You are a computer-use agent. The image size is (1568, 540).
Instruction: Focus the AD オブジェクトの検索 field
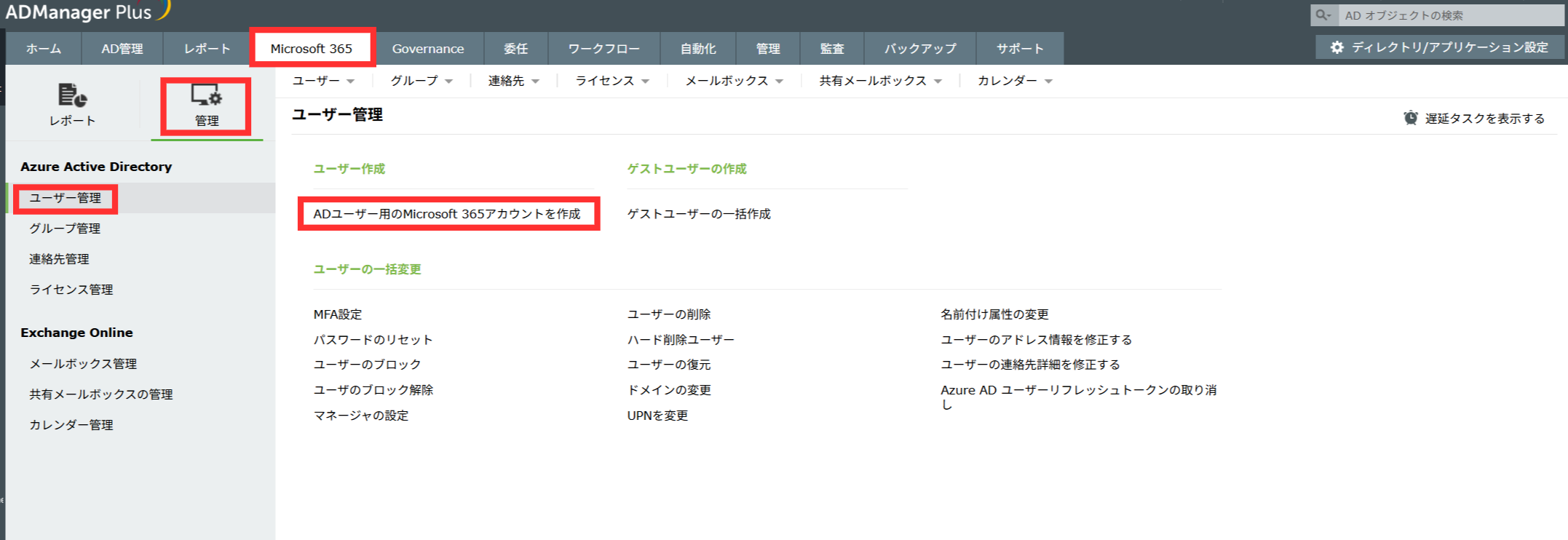pos(1450,15)
